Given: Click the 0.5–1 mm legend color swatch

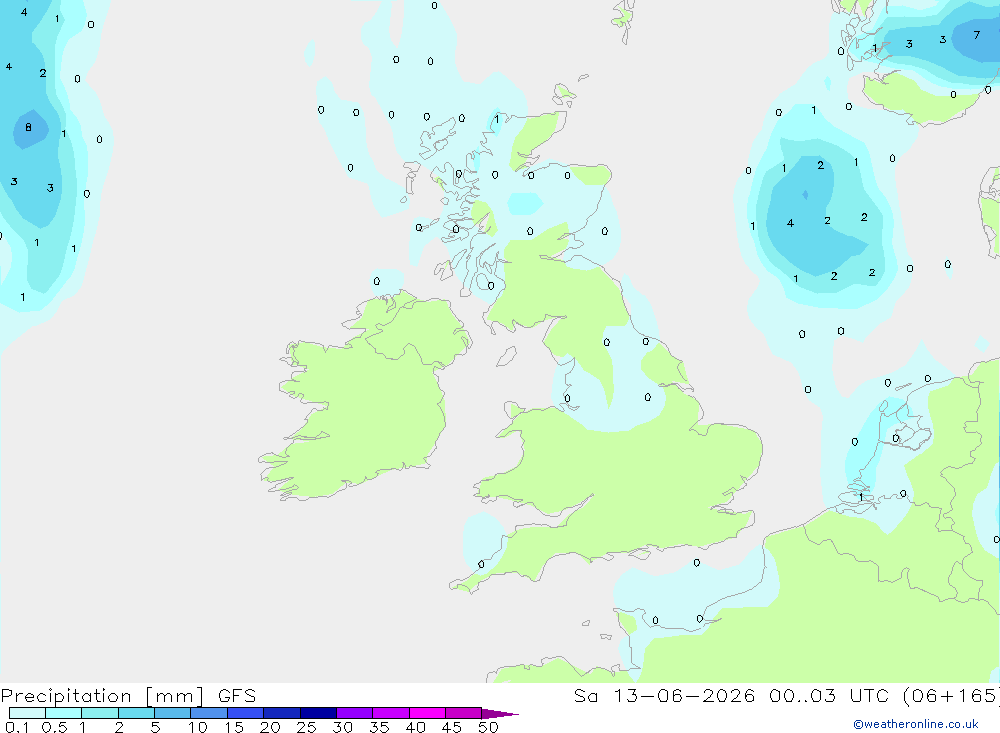Looking at the screenshot, I should [x=64, y=713].
